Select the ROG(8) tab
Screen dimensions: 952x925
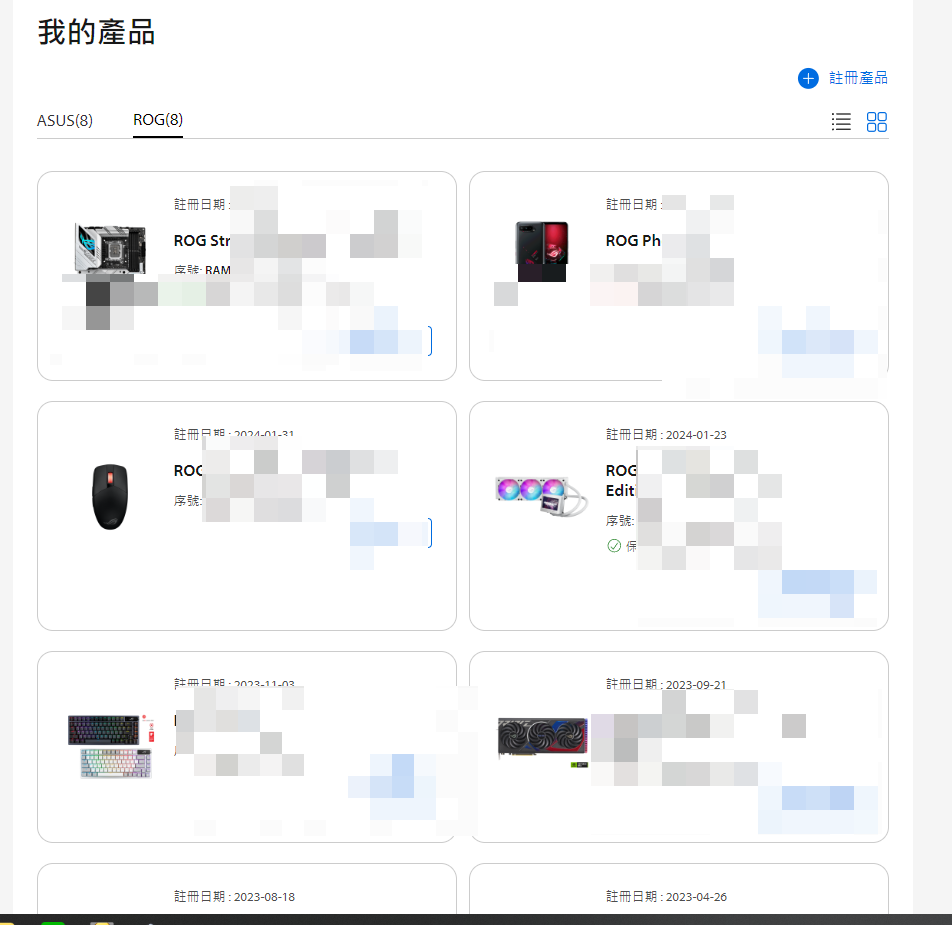(x=158, y=120)
